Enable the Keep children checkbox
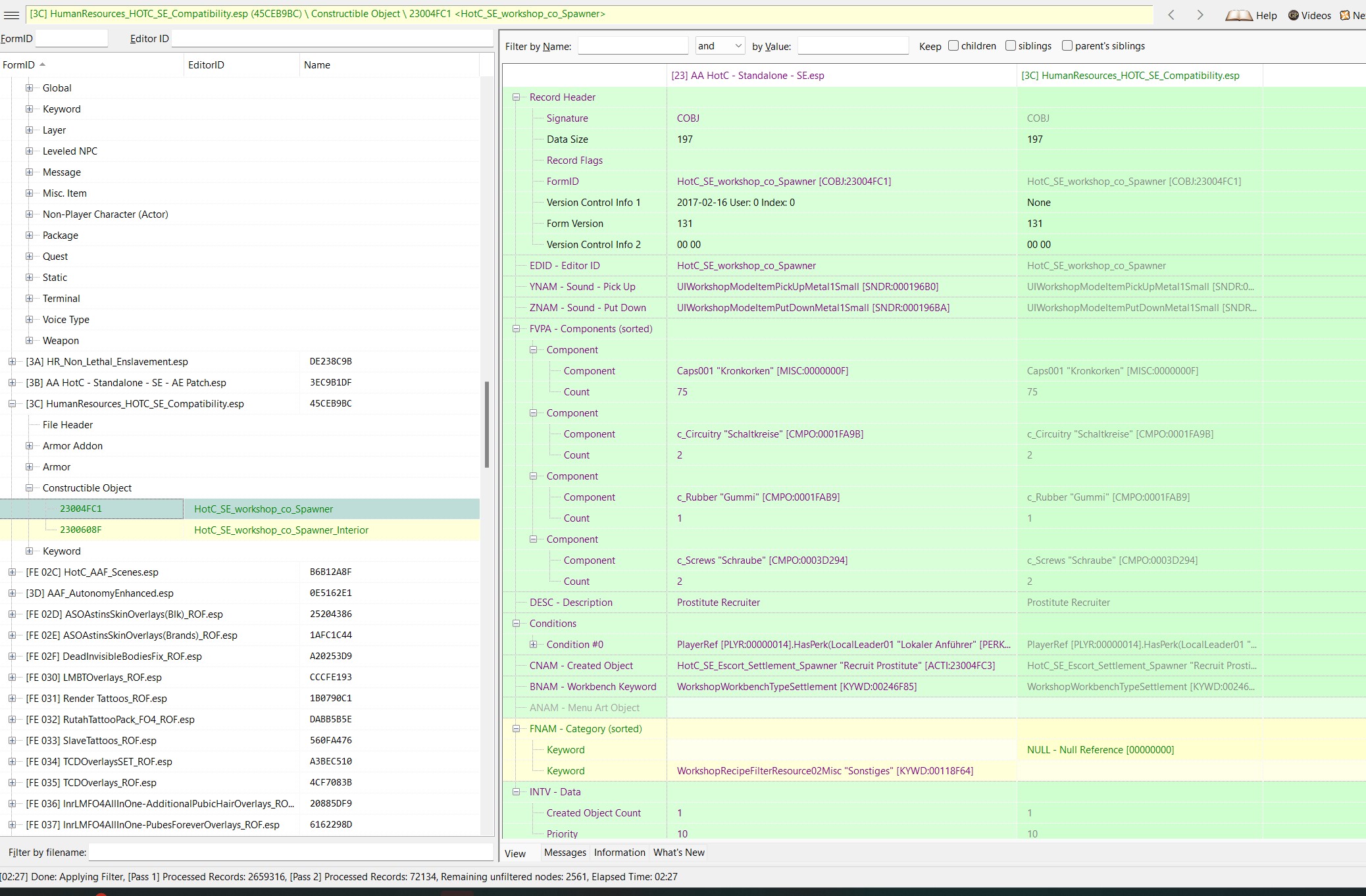Screen dimensions: 1366x896 click(x=953, y=45)
